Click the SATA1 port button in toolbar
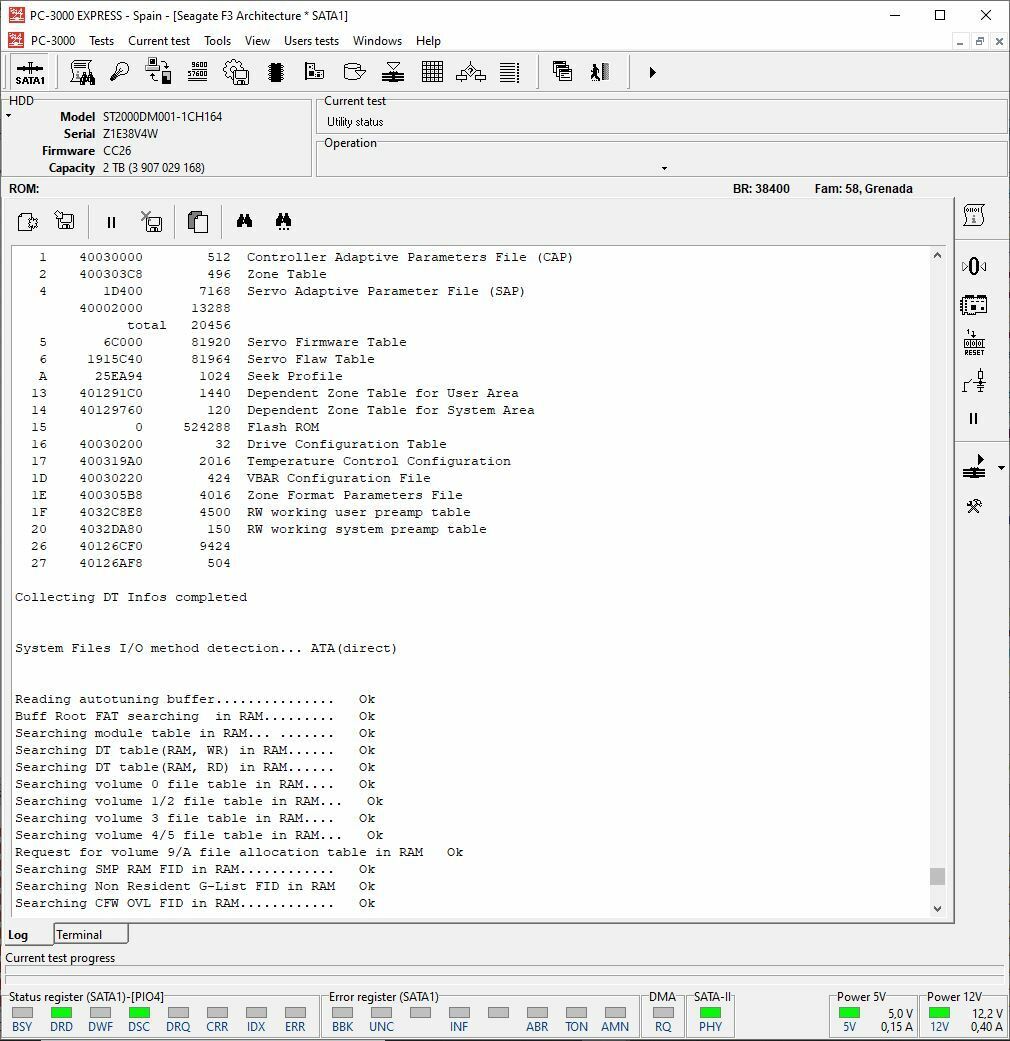The image size is (1010, 1041). point(30,72)
